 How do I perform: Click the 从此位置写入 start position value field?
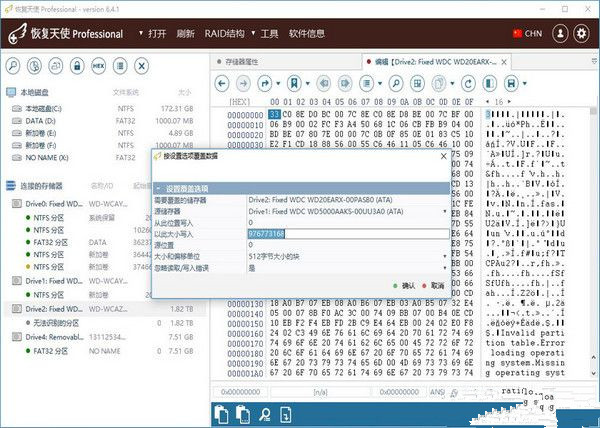click(x=348, y=223)
